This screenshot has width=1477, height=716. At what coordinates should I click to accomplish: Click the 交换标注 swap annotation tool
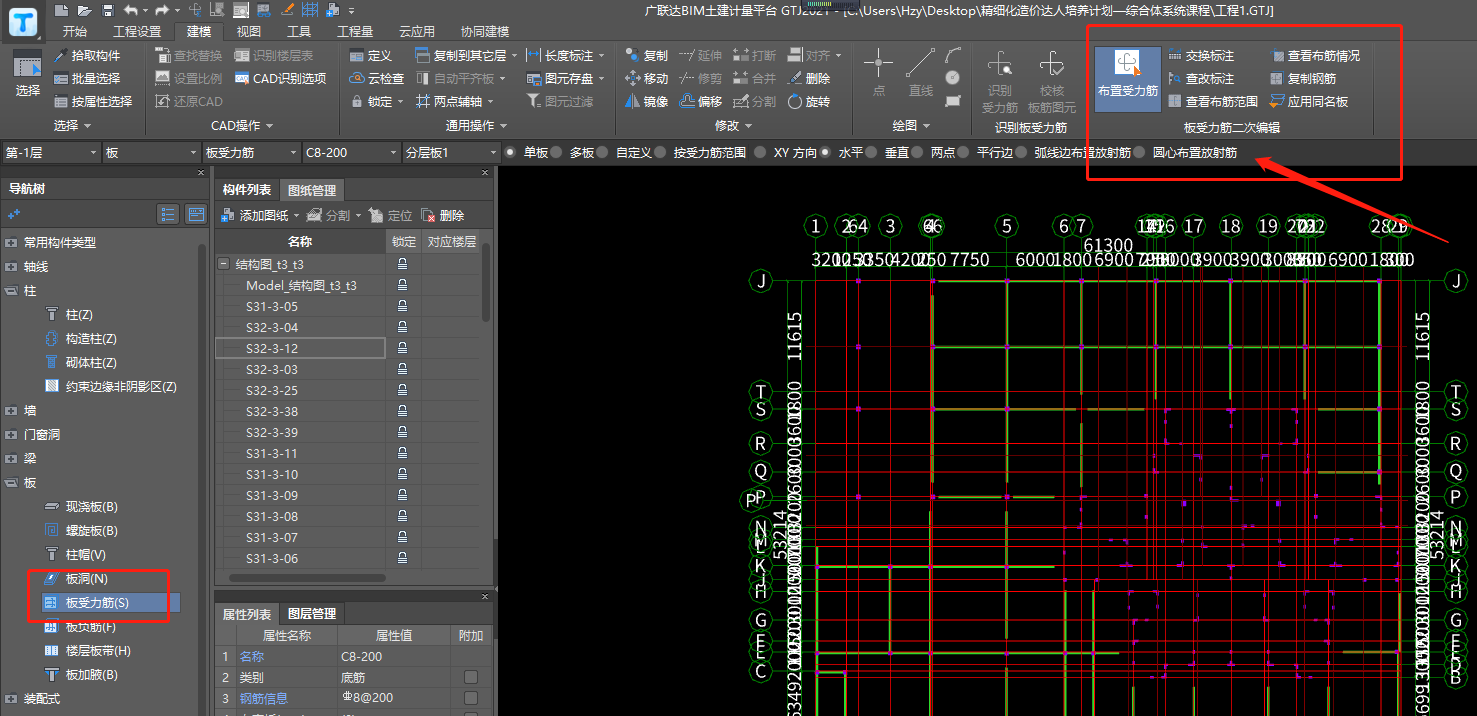tap(1201, 55)
